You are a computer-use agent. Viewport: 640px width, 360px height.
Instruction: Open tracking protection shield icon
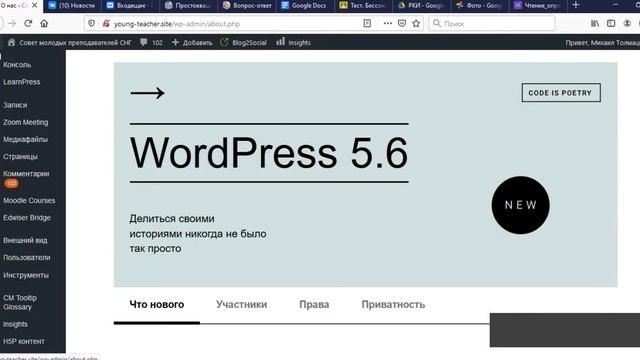point(91,24)
